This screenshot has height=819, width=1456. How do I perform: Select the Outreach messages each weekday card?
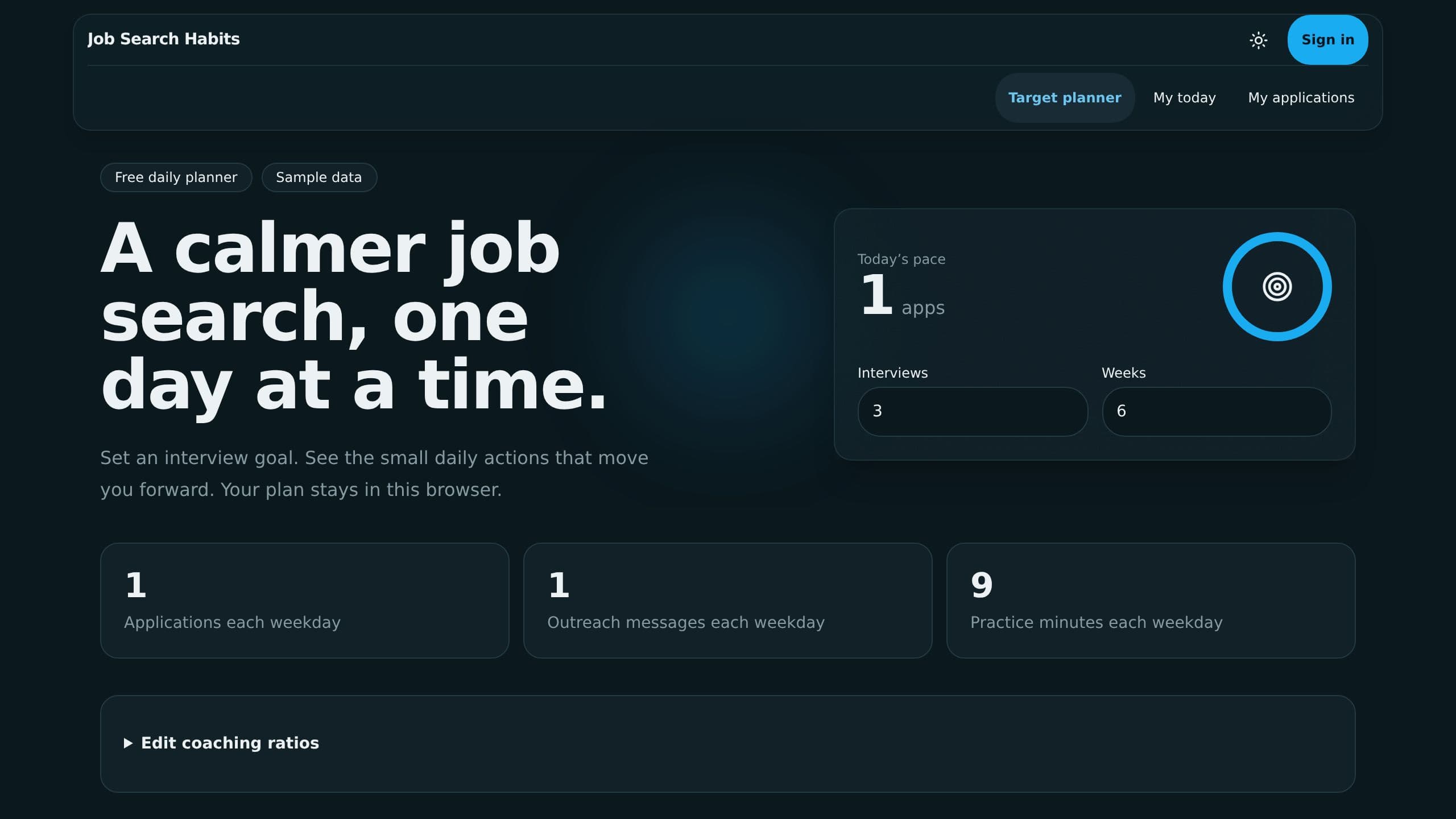point(727,601)
